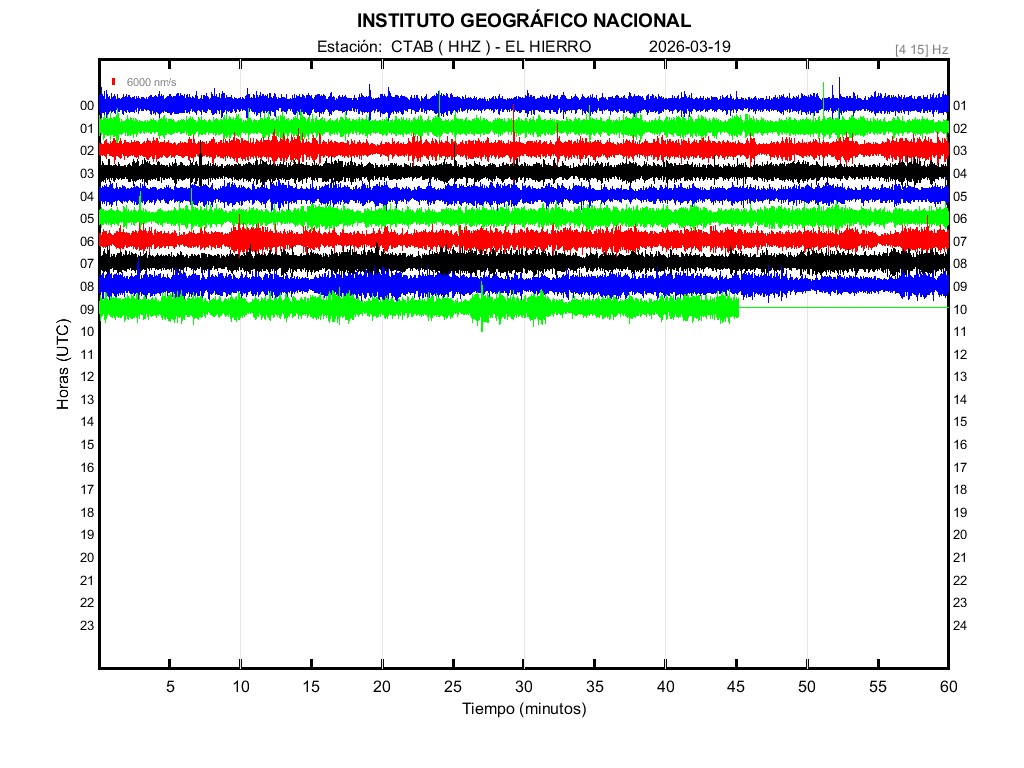Click the 30 minute tick on the time axis
Screen dimensions: 1024x768
click(523, 686)
